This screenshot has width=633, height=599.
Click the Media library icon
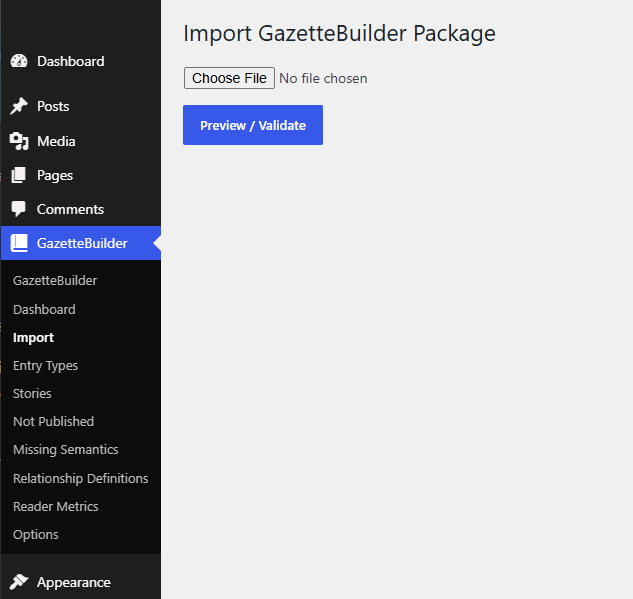[19, 141]
